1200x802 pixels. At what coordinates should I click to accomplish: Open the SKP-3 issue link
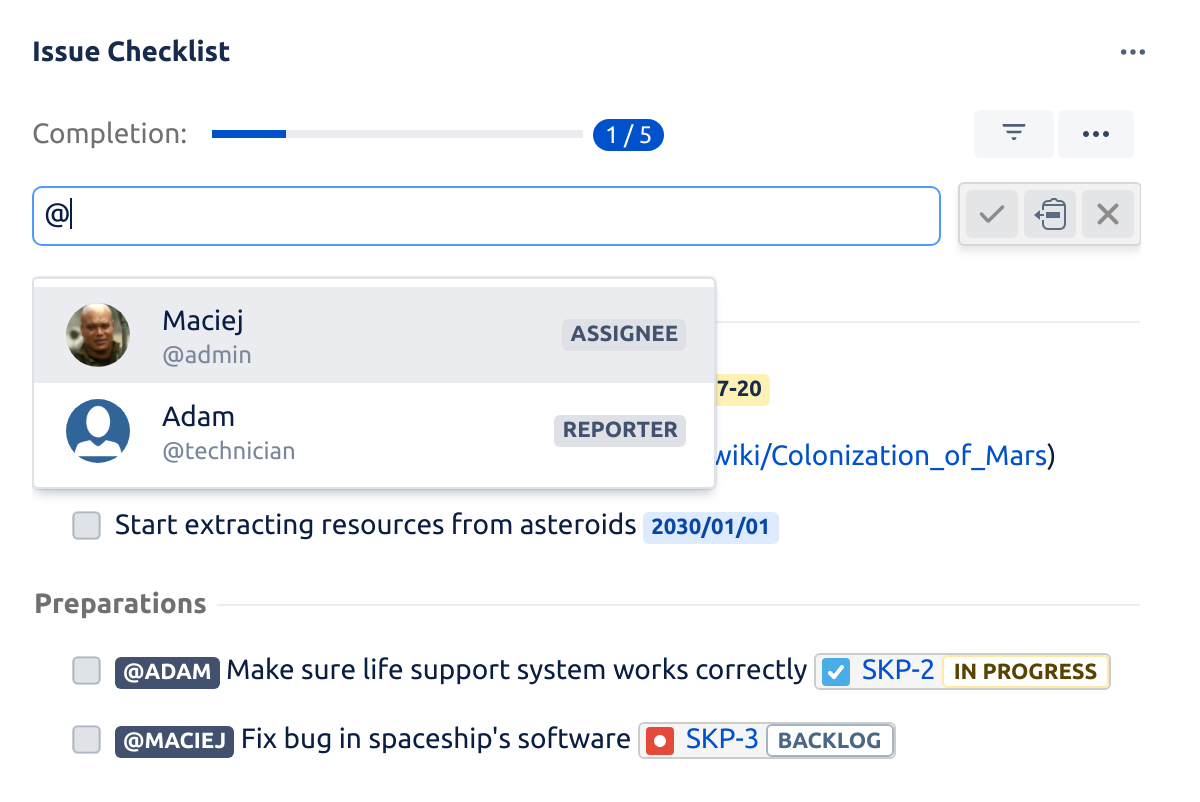point(722,740)
